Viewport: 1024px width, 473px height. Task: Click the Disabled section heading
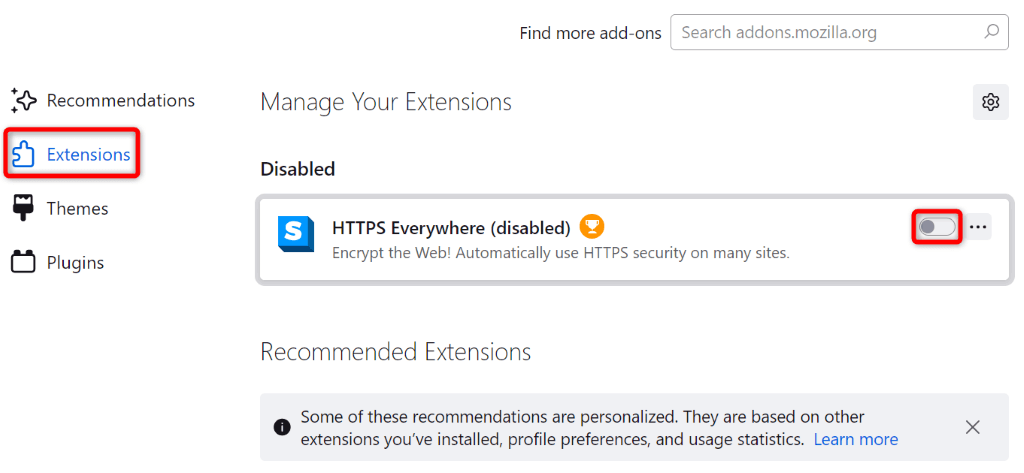pos(297,169)
